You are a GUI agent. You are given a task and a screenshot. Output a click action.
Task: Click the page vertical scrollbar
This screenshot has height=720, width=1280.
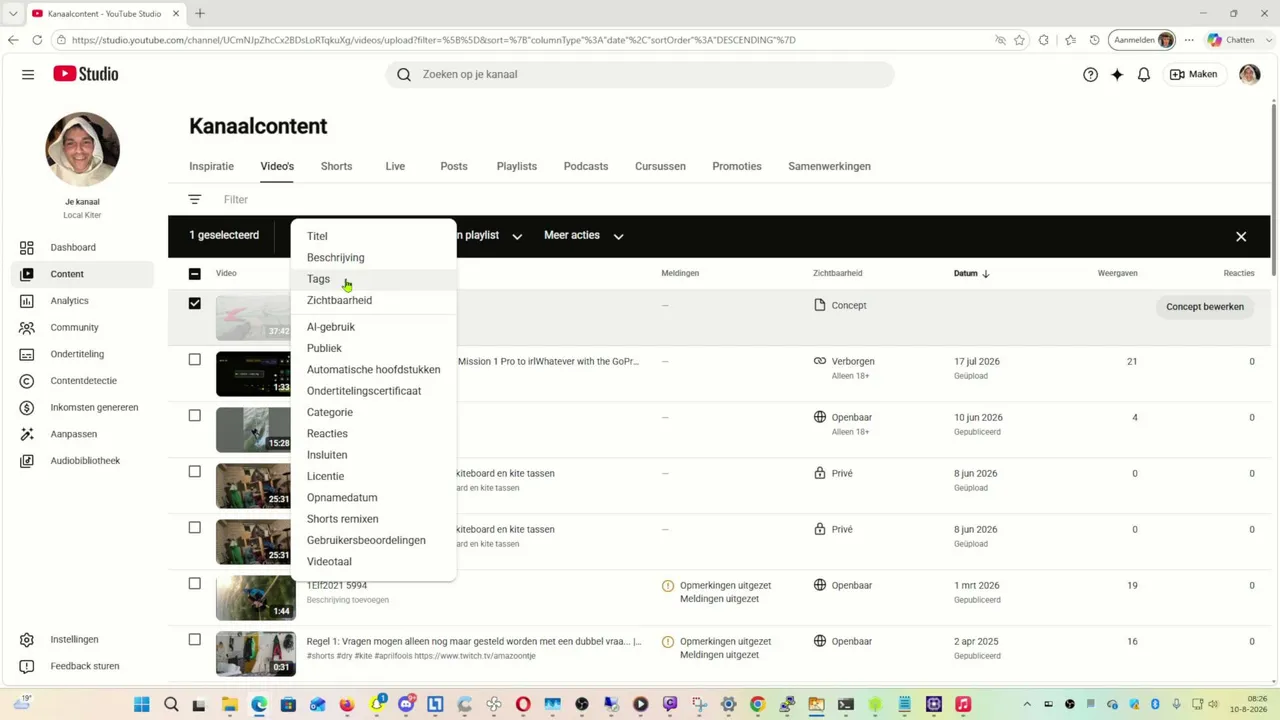[1274, 188]
